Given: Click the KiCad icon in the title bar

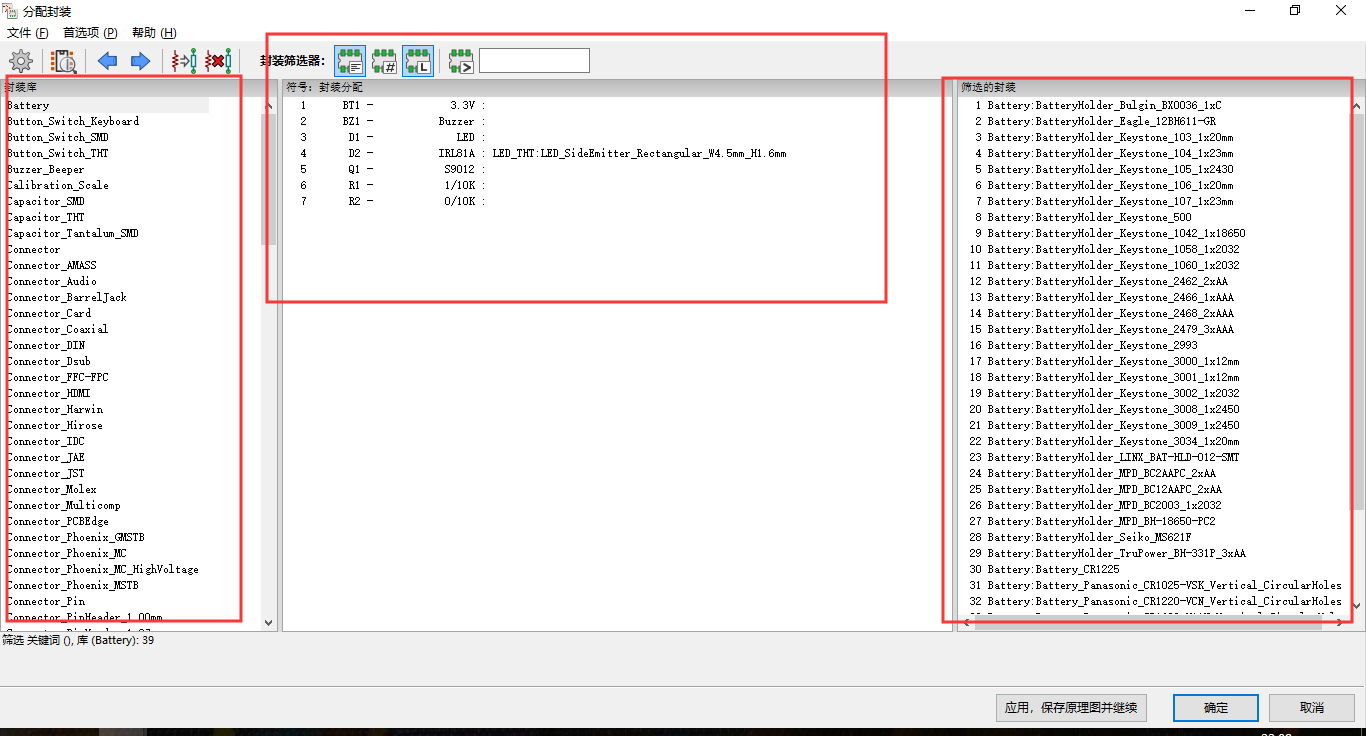Looking at the screenshot, I should 9,9.
